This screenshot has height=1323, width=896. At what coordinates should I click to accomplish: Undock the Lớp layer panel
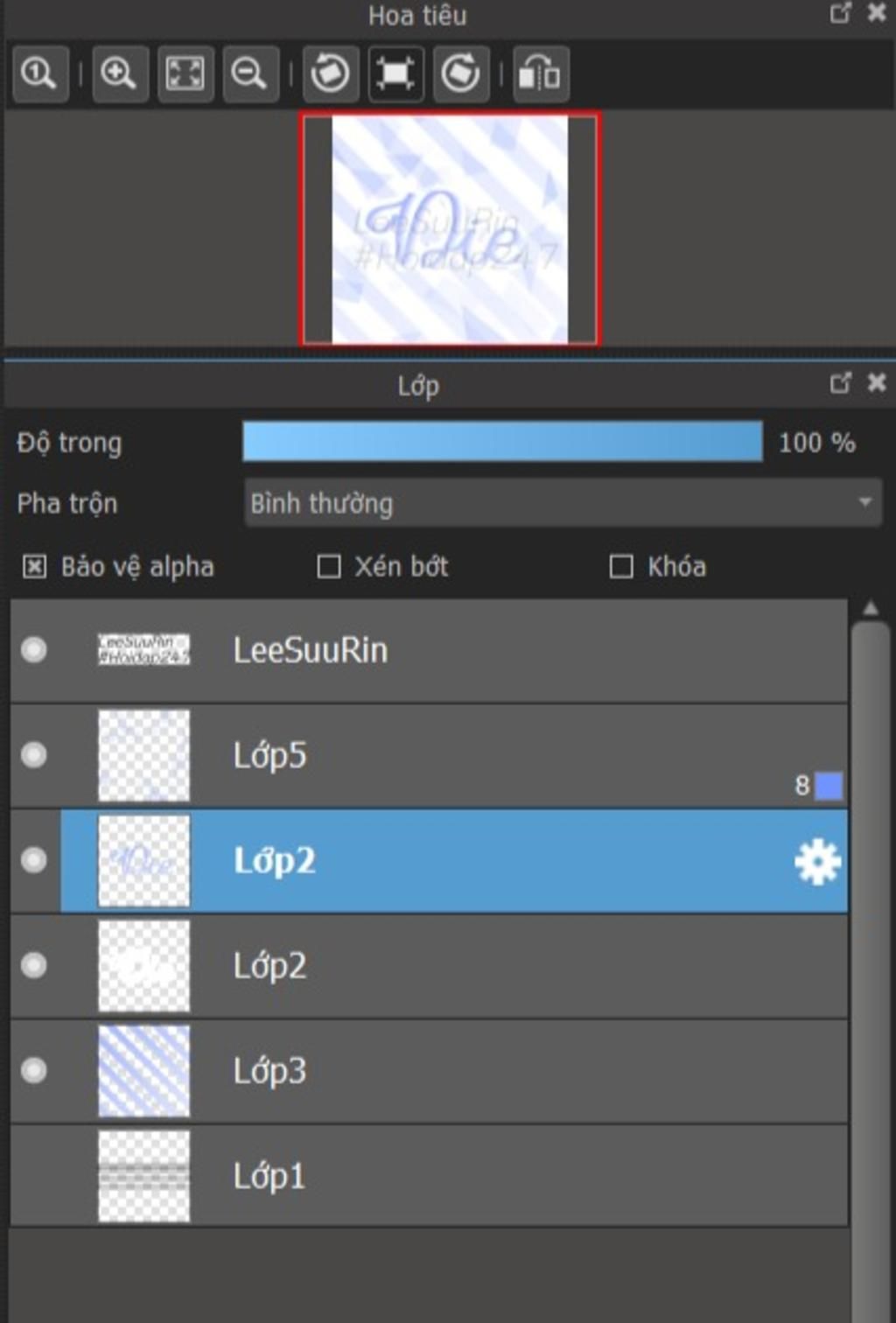[840, 383]
